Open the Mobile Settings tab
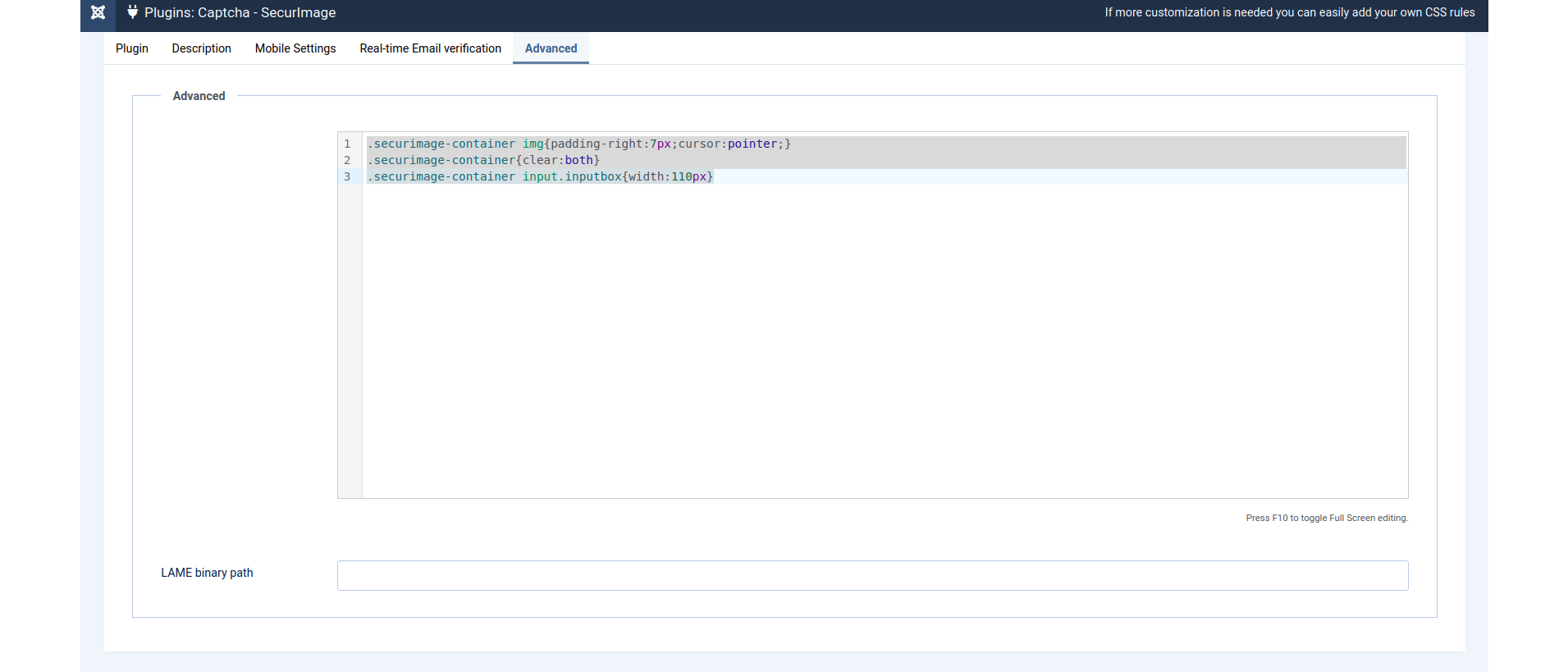Screen dimensions: 1568x672 [x=295, y=48]
